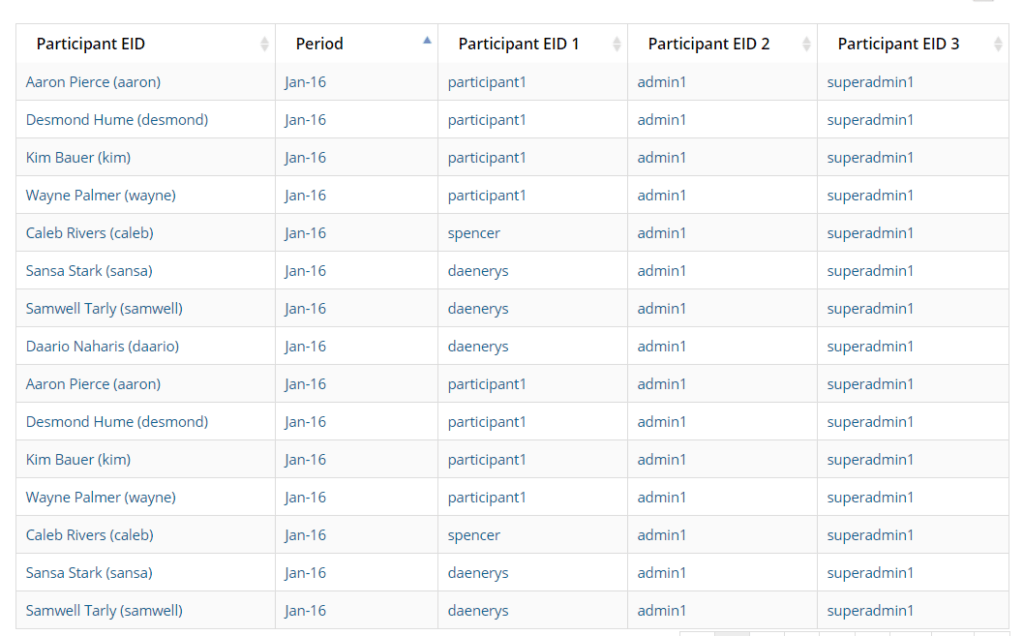
Task: Sort using Participant EID 2 arrows
Action: (x=806, y=44)
